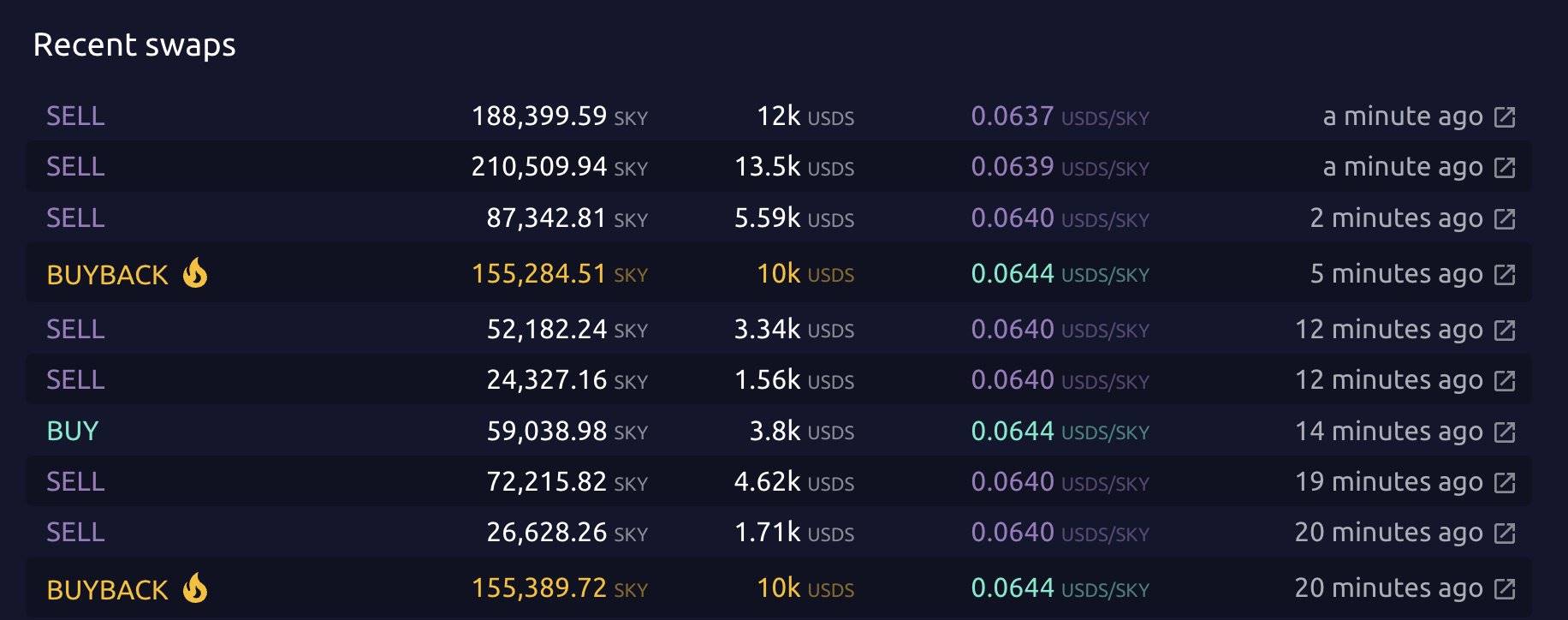Viewport: 1568px width, 620px height.
Task: Select the "14 minutes ago" timestamp text
Action: click(x=1388, y=431)
